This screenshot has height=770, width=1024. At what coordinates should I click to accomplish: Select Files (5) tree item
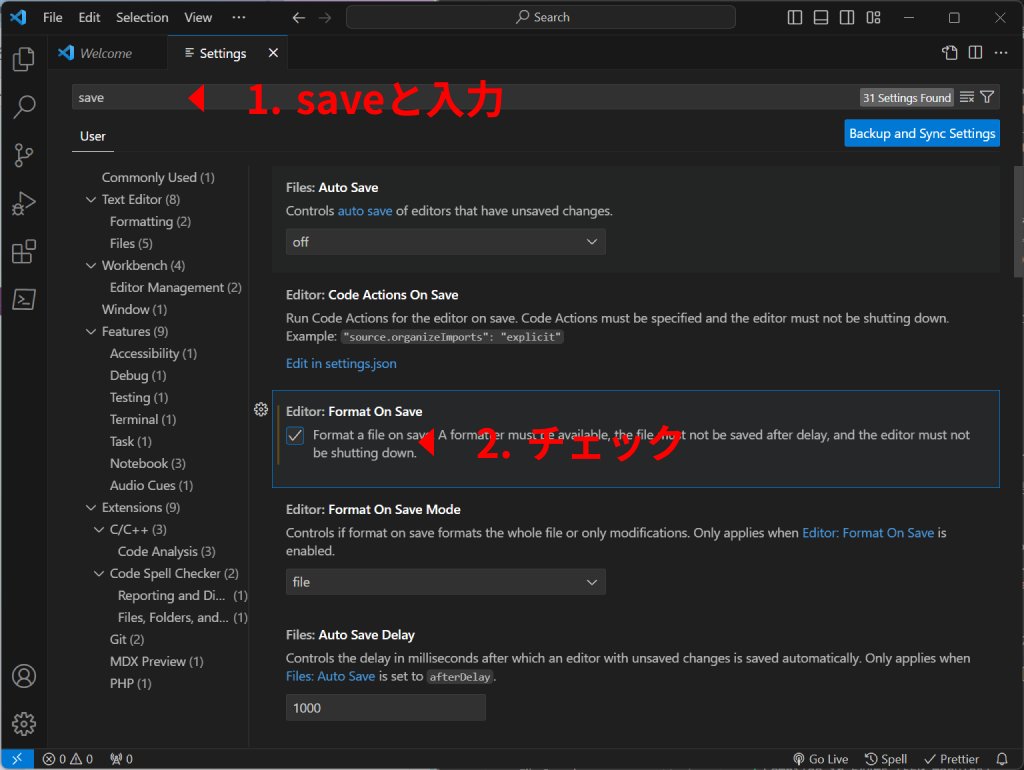pyautogui.click(x=131, y=244)
